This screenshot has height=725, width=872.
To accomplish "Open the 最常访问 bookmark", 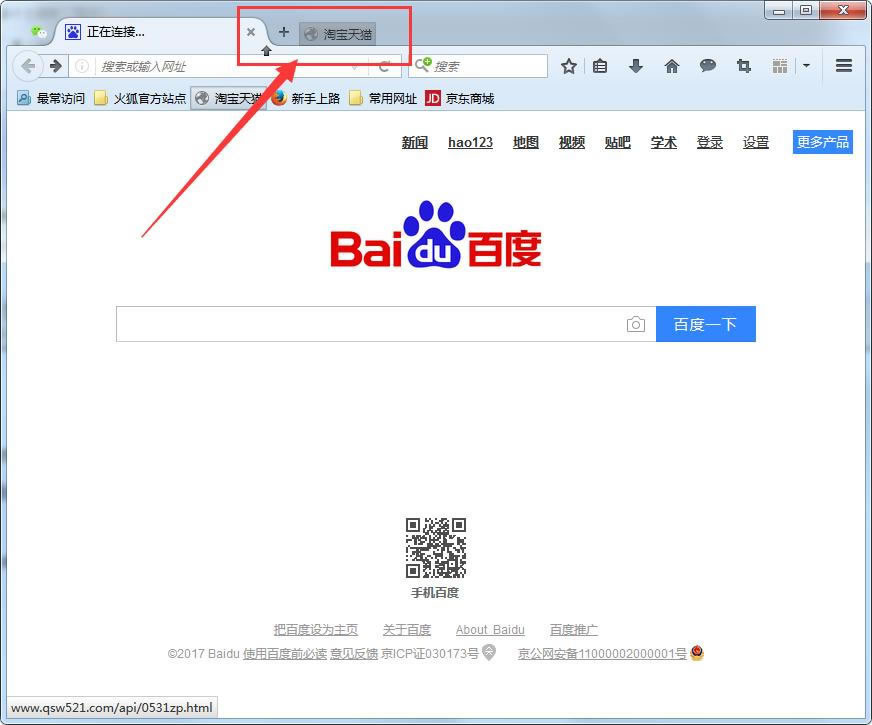I will pos(51,98).
